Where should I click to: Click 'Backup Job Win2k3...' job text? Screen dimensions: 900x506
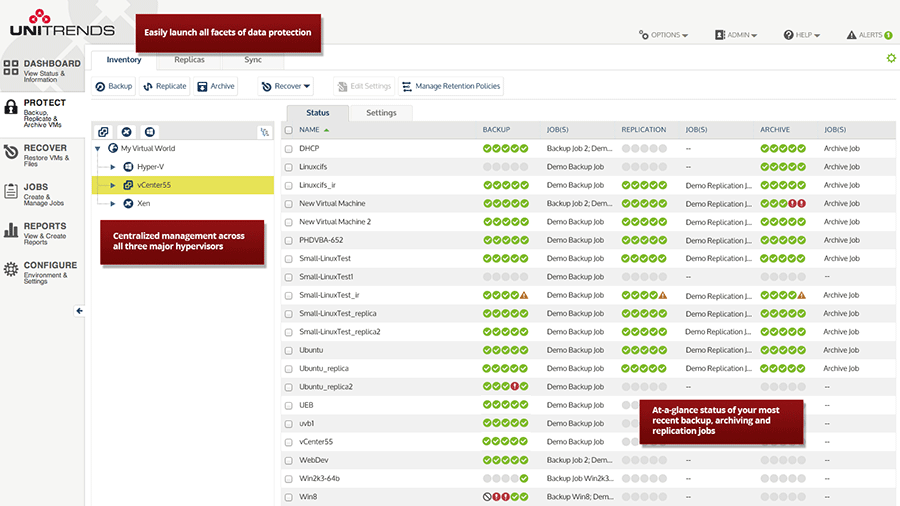580,478
